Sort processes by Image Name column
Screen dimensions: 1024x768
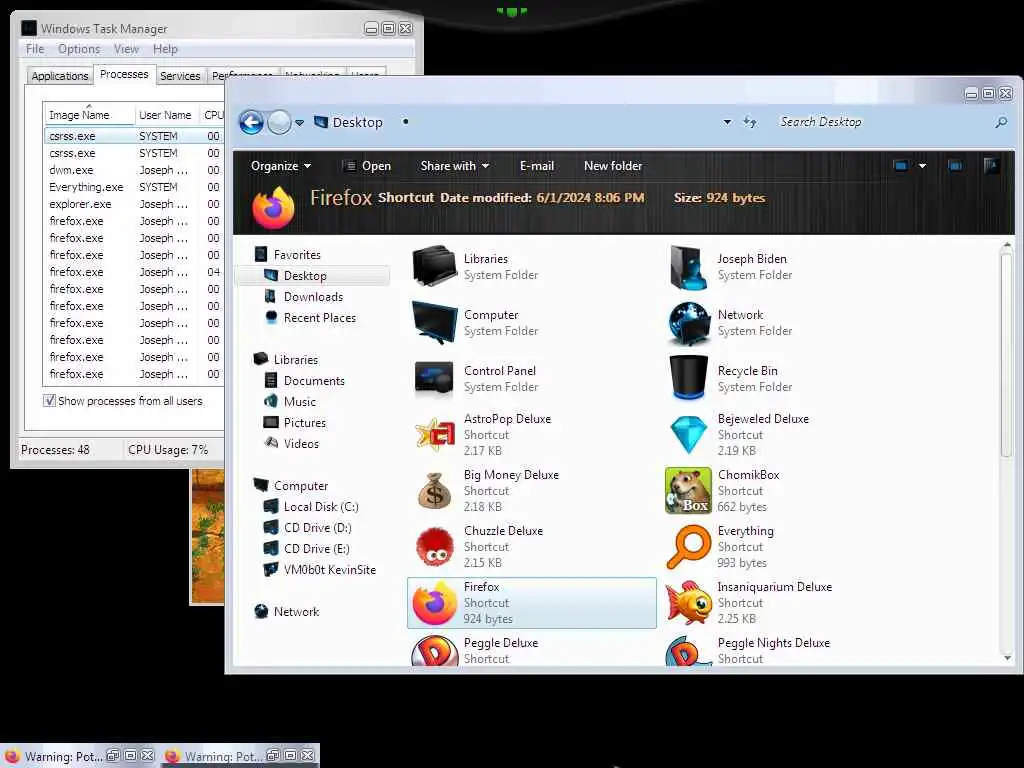point(89,114)
